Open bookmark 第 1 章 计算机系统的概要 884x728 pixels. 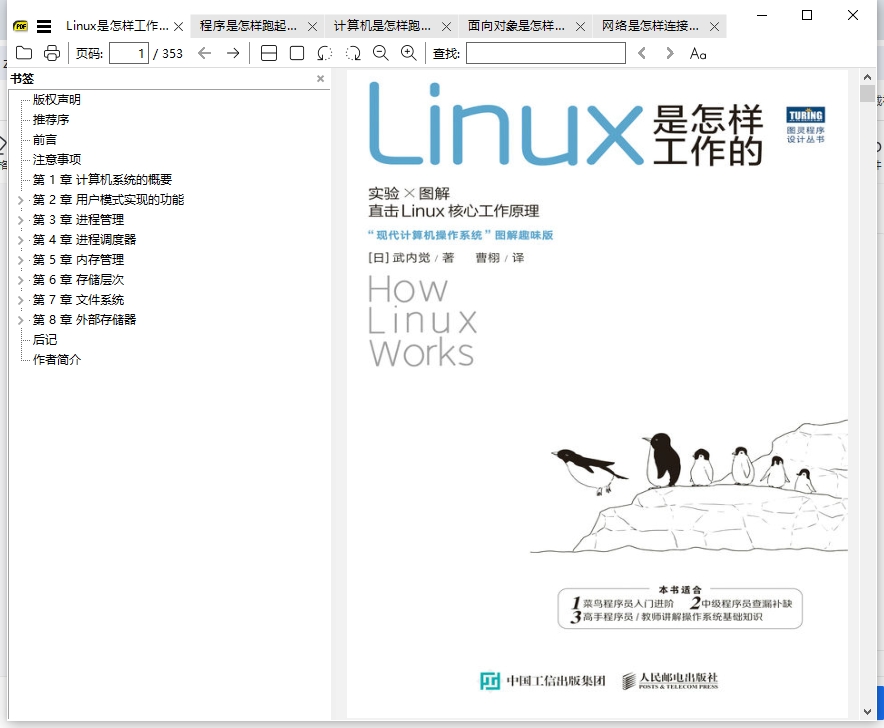tap(102, 180)
